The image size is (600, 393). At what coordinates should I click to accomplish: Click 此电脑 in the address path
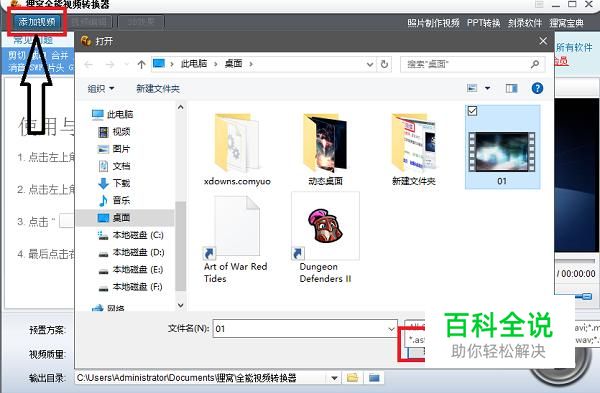pyautogui.click(x=194, y=64)
